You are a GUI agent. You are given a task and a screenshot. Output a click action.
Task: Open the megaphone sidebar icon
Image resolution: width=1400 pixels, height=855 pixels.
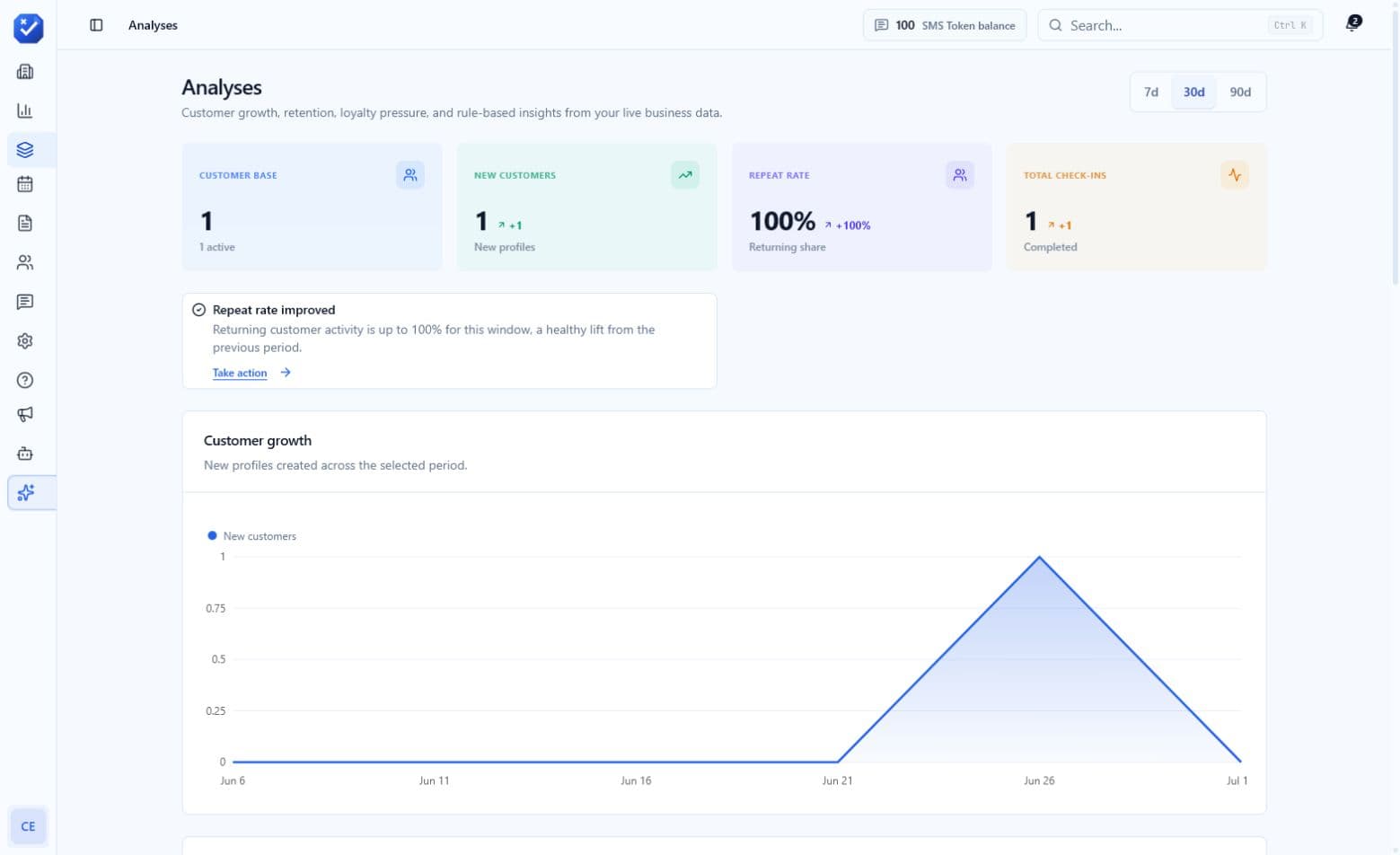[25, 414]
